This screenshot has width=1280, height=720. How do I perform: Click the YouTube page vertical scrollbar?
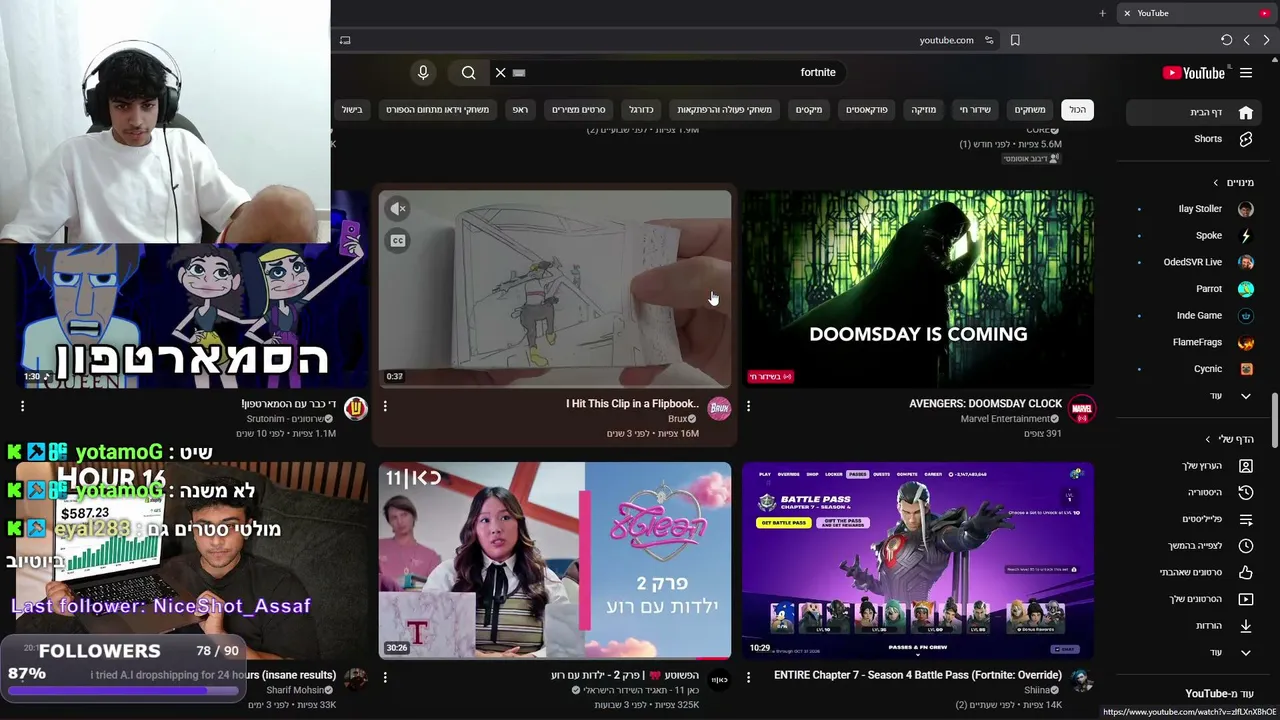(x=1274, y=421)
